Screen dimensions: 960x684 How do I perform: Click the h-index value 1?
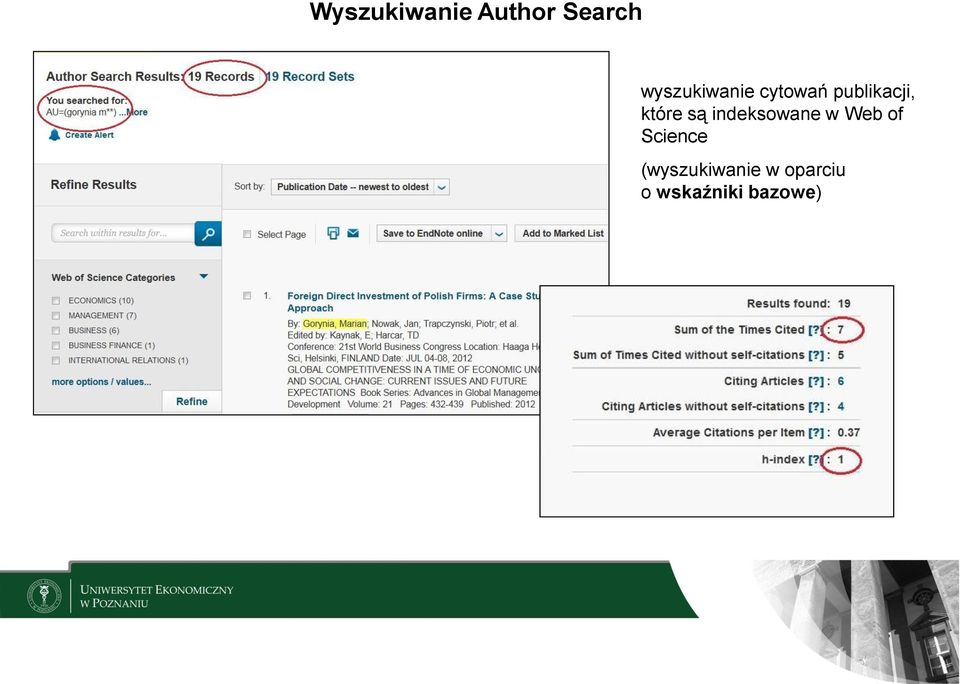pyautogui.click(x=841, y=460)
